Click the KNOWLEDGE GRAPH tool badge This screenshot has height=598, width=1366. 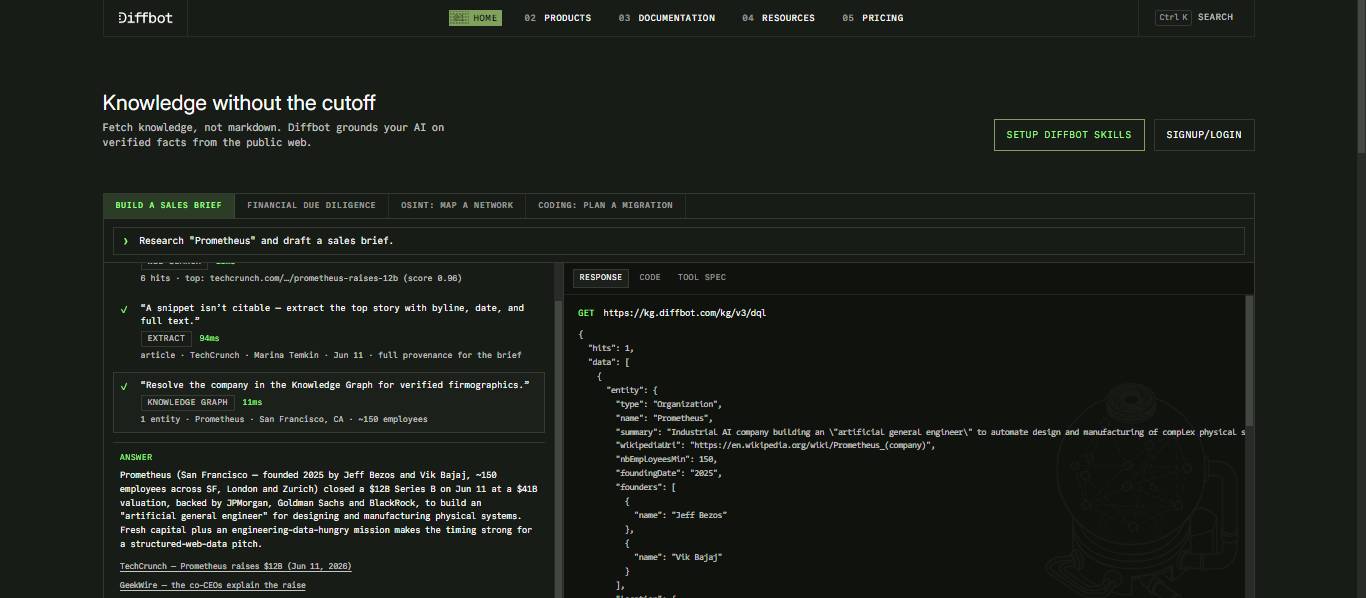coord(188,402)
